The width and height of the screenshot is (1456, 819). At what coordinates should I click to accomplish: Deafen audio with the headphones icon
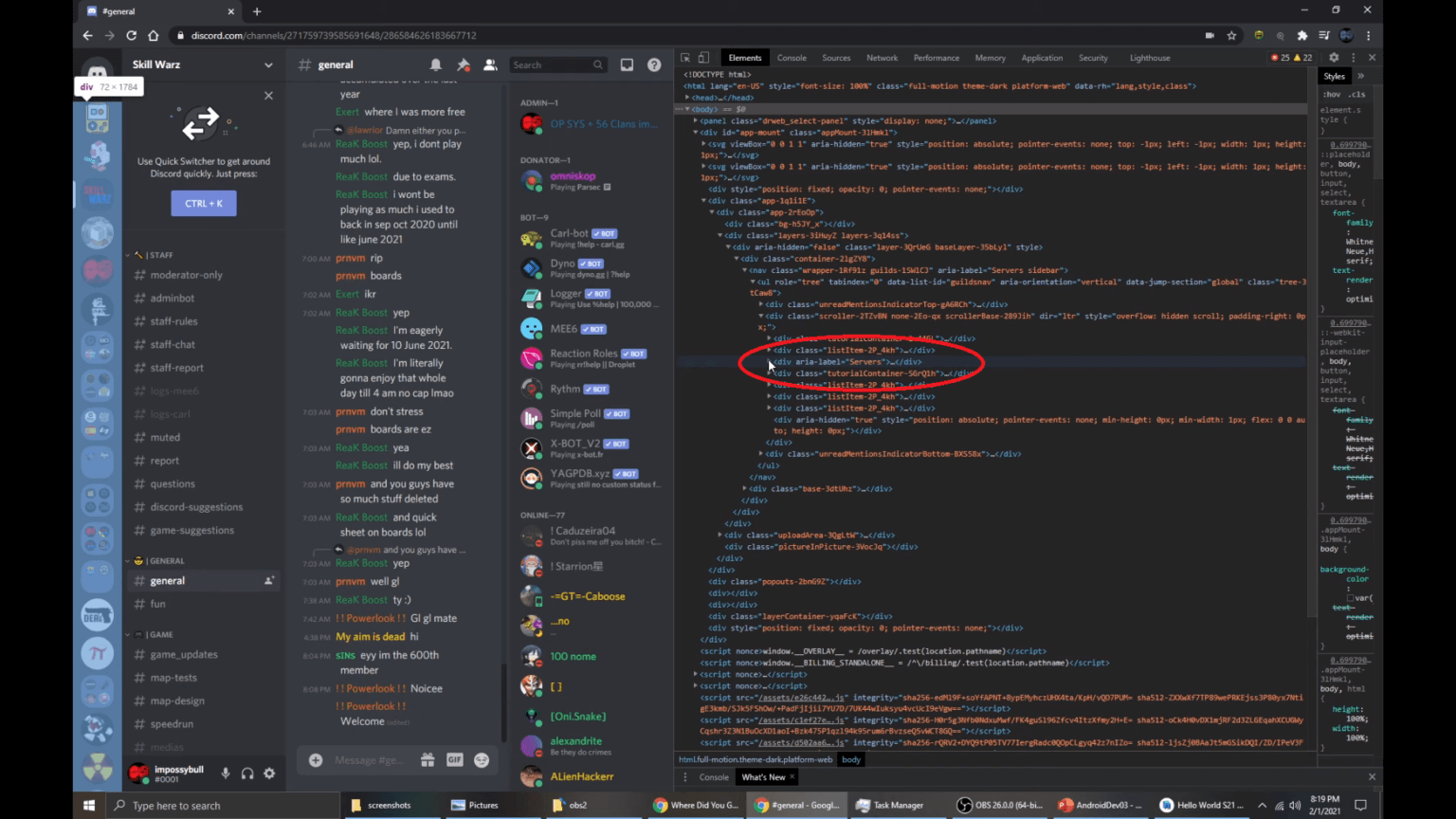click(246, 773)
